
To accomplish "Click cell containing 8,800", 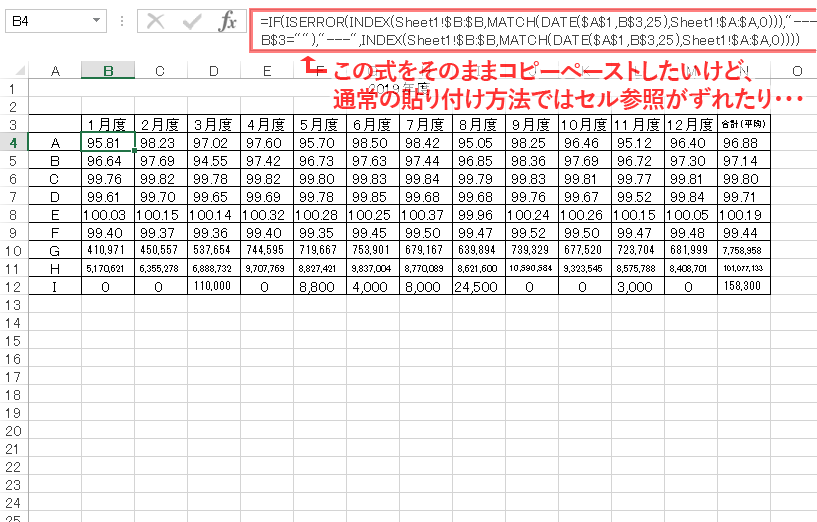I will point(320,287).
